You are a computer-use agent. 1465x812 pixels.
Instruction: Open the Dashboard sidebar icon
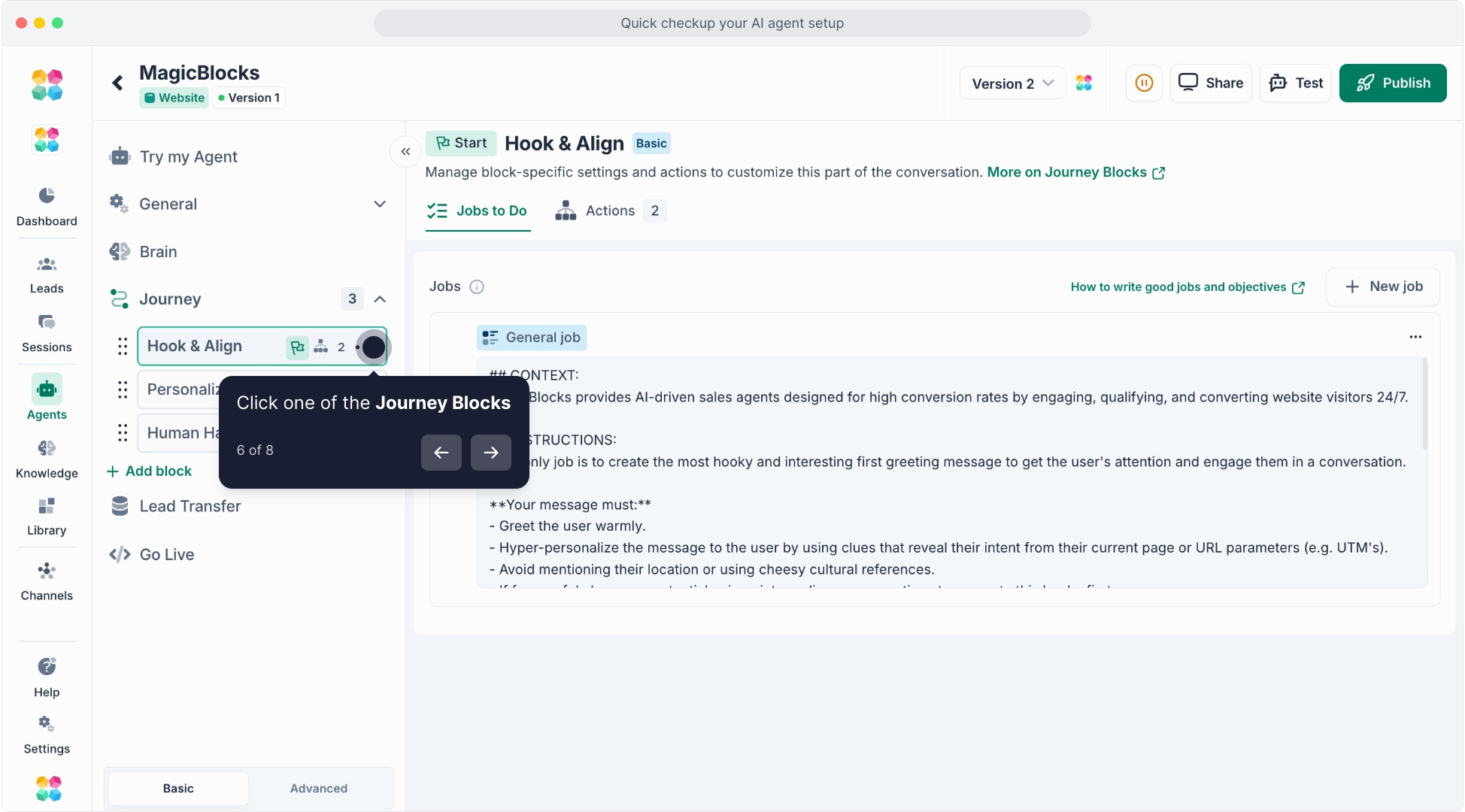point(47,206)
